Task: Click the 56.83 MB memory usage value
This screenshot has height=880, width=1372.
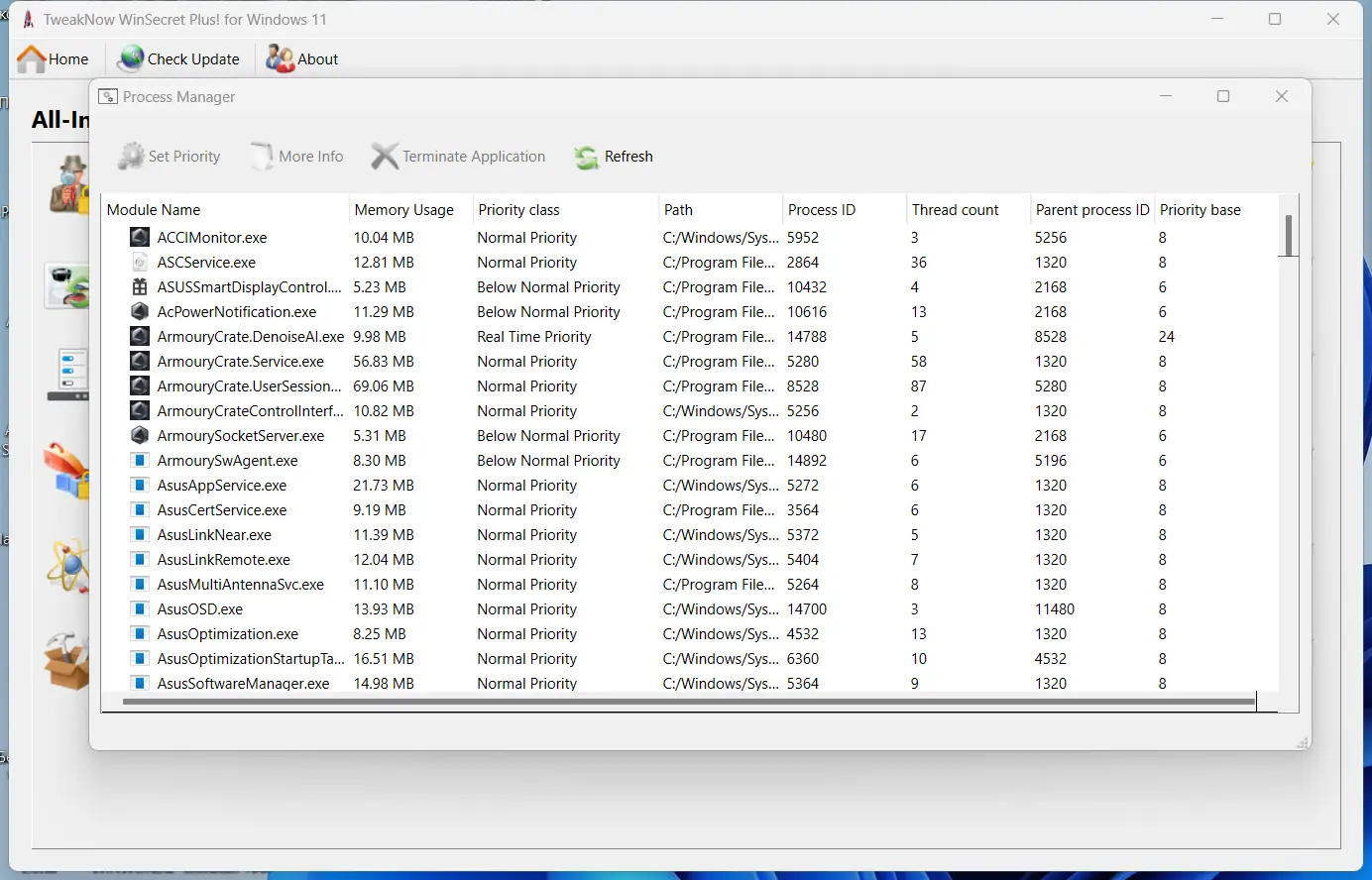Action: click(x=384, y=361)
